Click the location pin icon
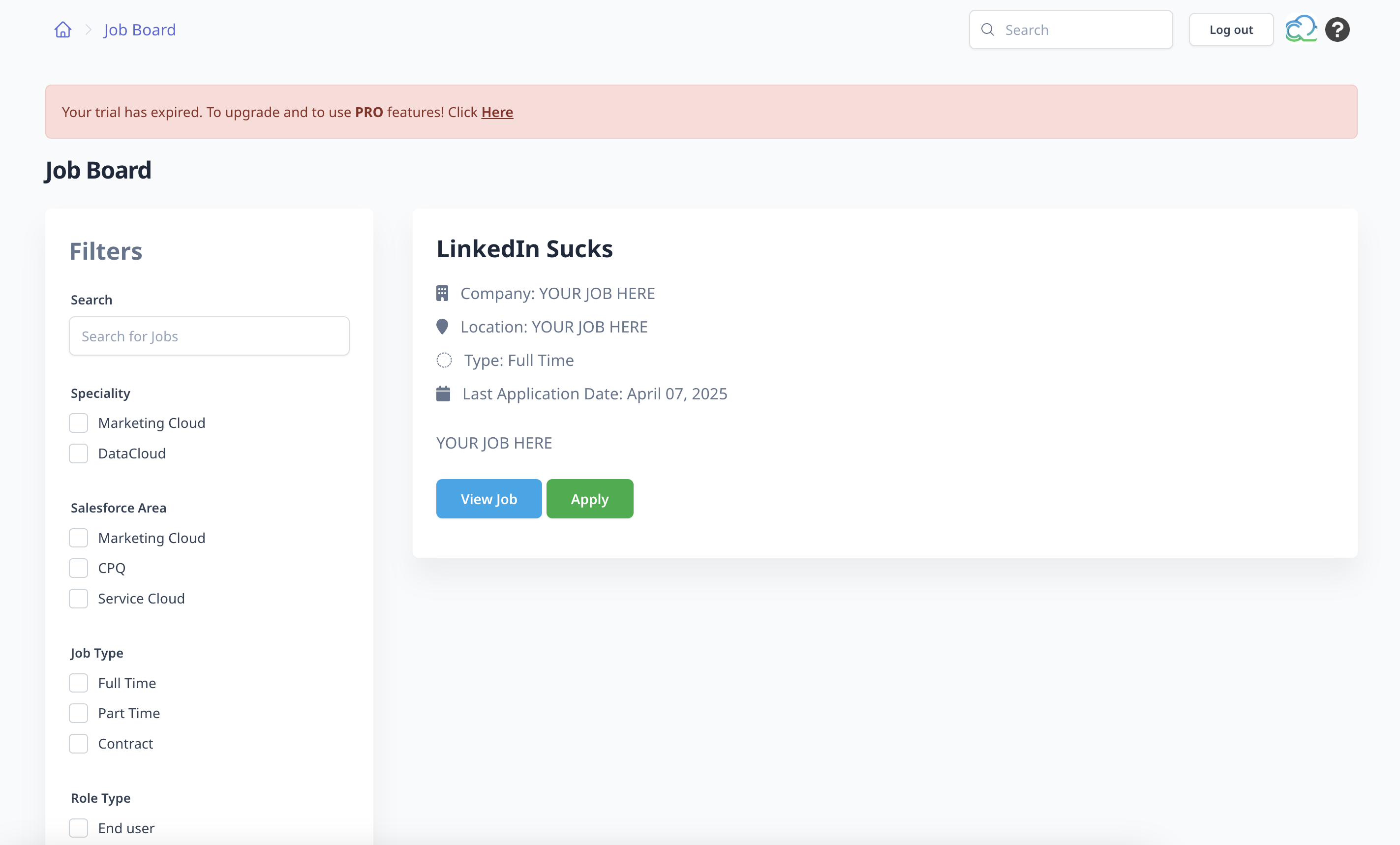This screenshot has width=1400, height=845. tap(442, 327)
